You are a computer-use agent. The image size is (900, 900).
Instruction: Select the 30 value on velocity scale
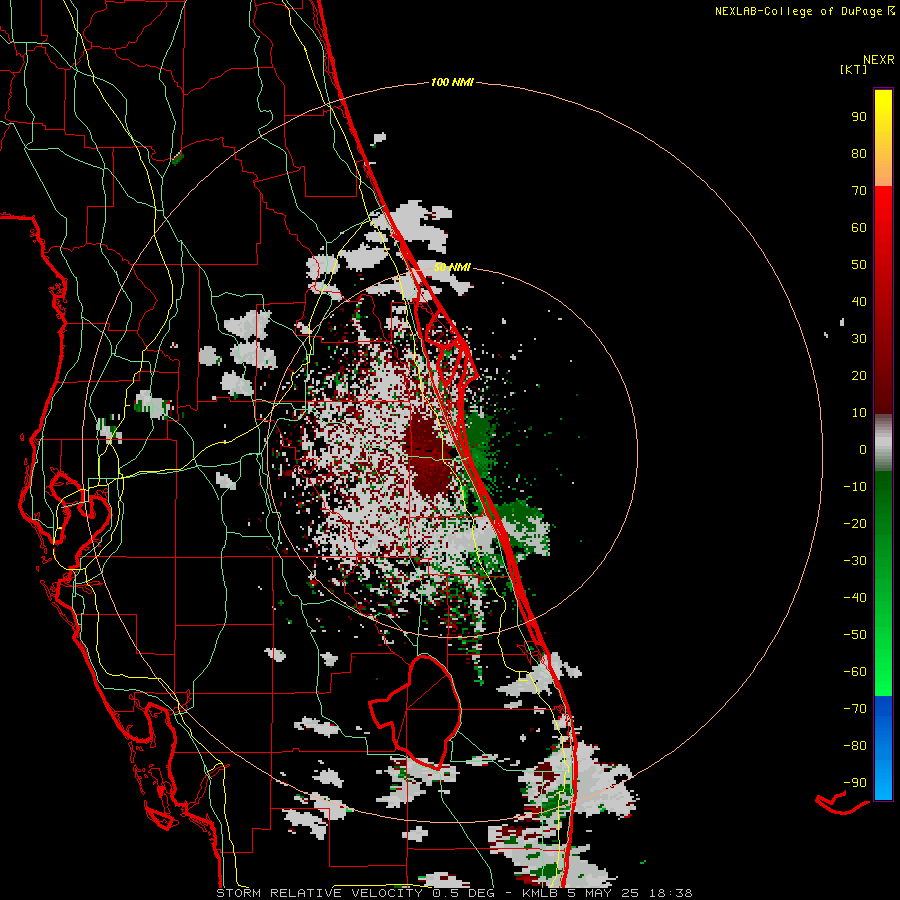pos(859,339)
